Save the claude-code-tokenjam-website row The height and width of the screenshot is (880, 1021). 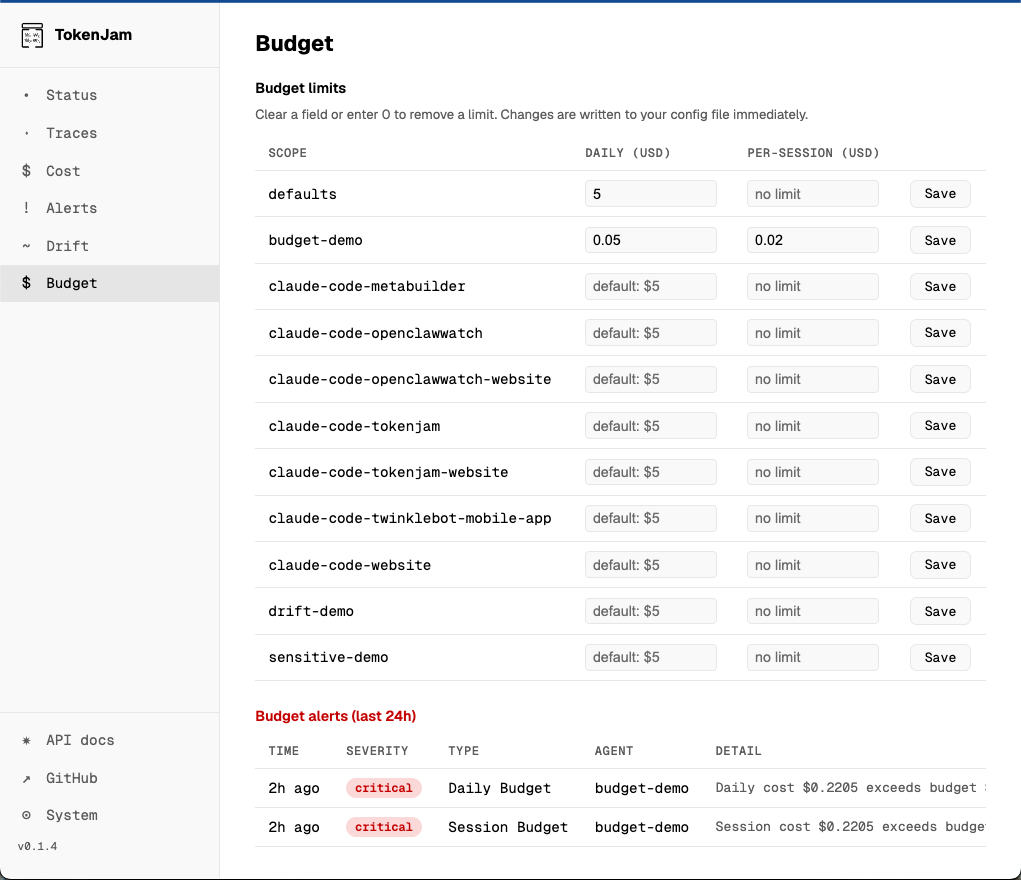[x=940, y=472]
